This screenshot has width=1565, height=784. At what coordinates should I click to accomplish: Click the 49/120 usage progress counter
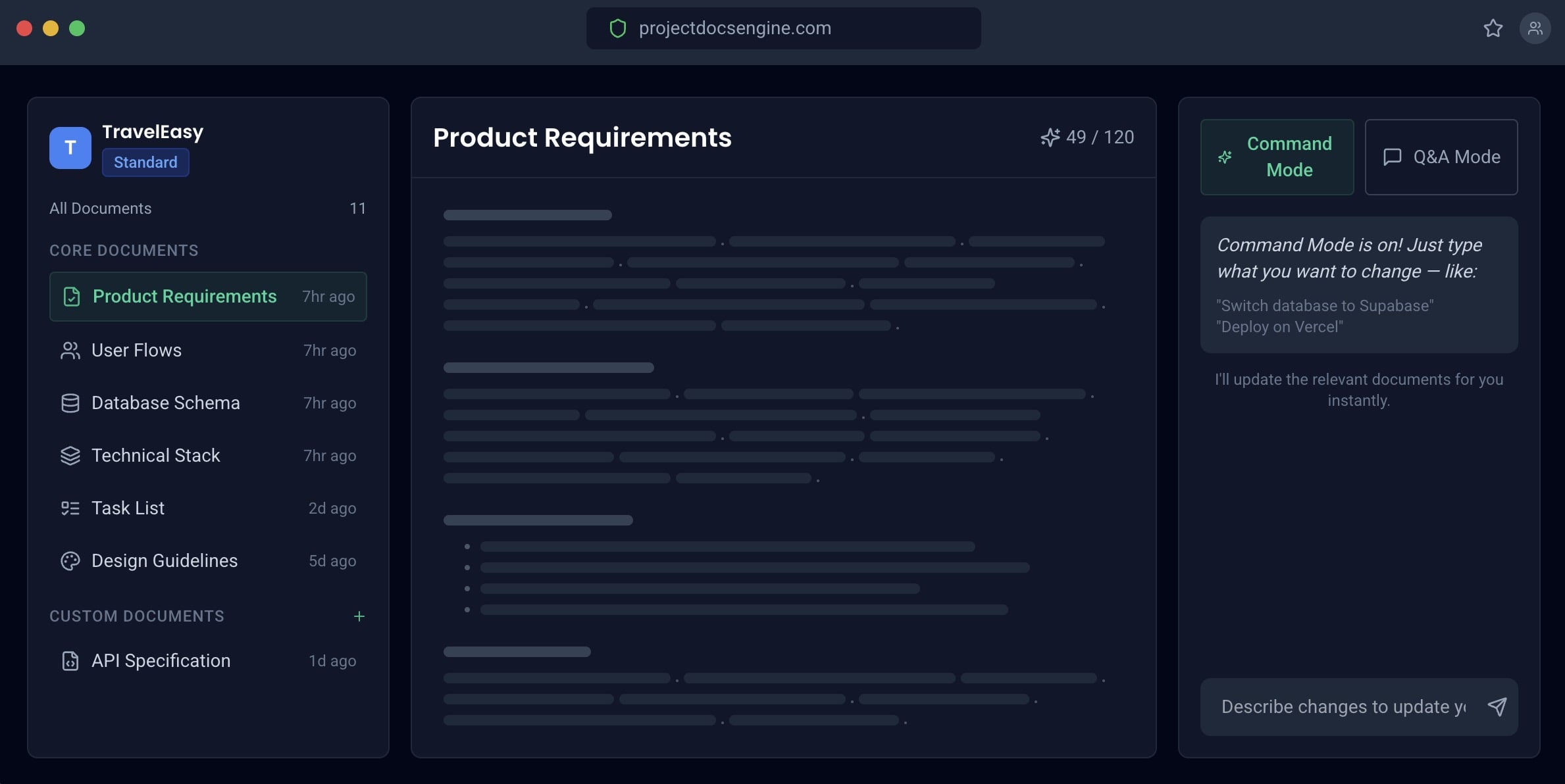pyautogui.click(x=1099, y=137)
